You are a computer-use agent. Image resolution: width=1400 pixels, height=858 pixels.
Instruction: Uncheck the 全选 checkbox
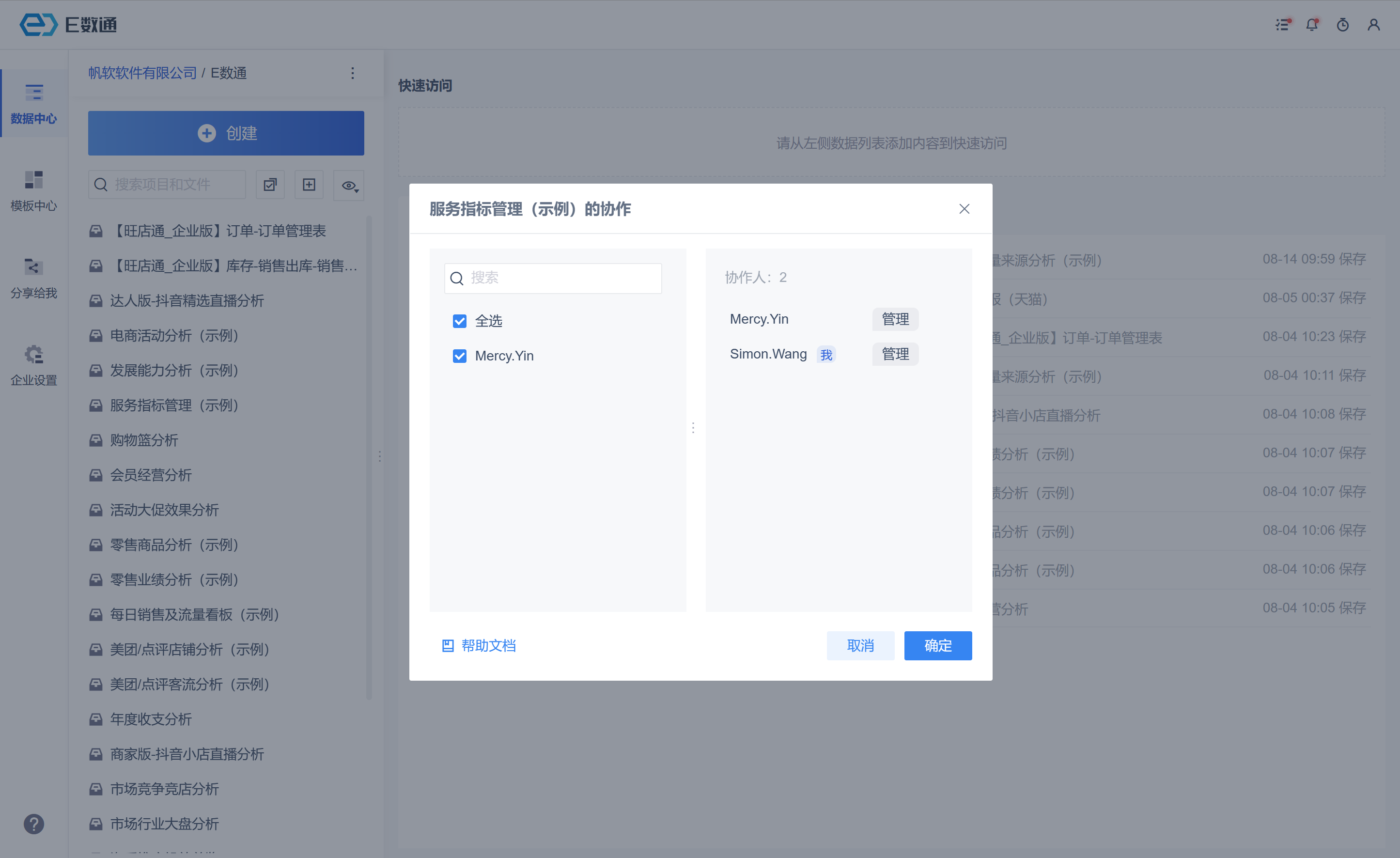tap(459, 321)
